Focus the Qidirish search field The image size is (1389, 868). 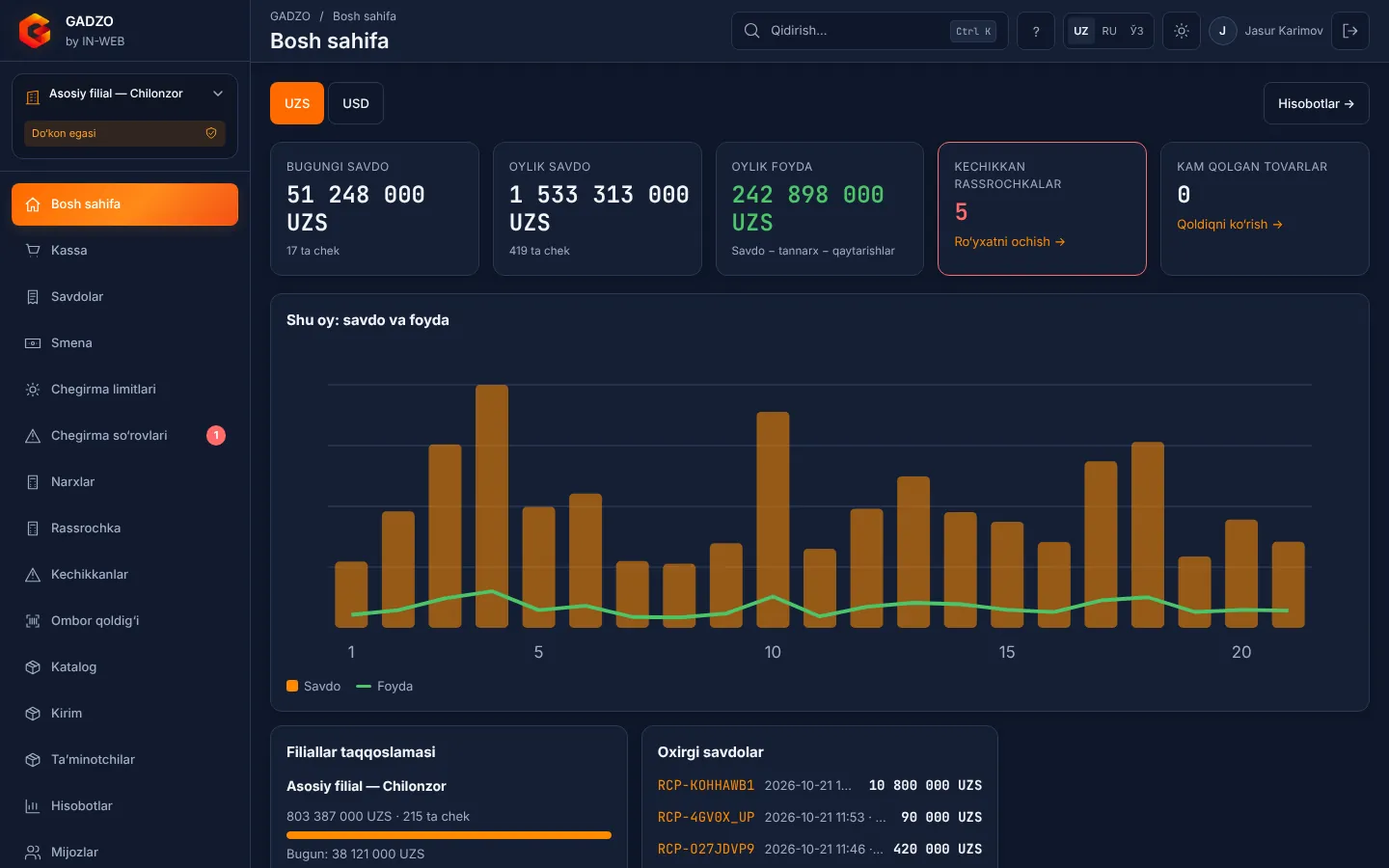point(869,31)
